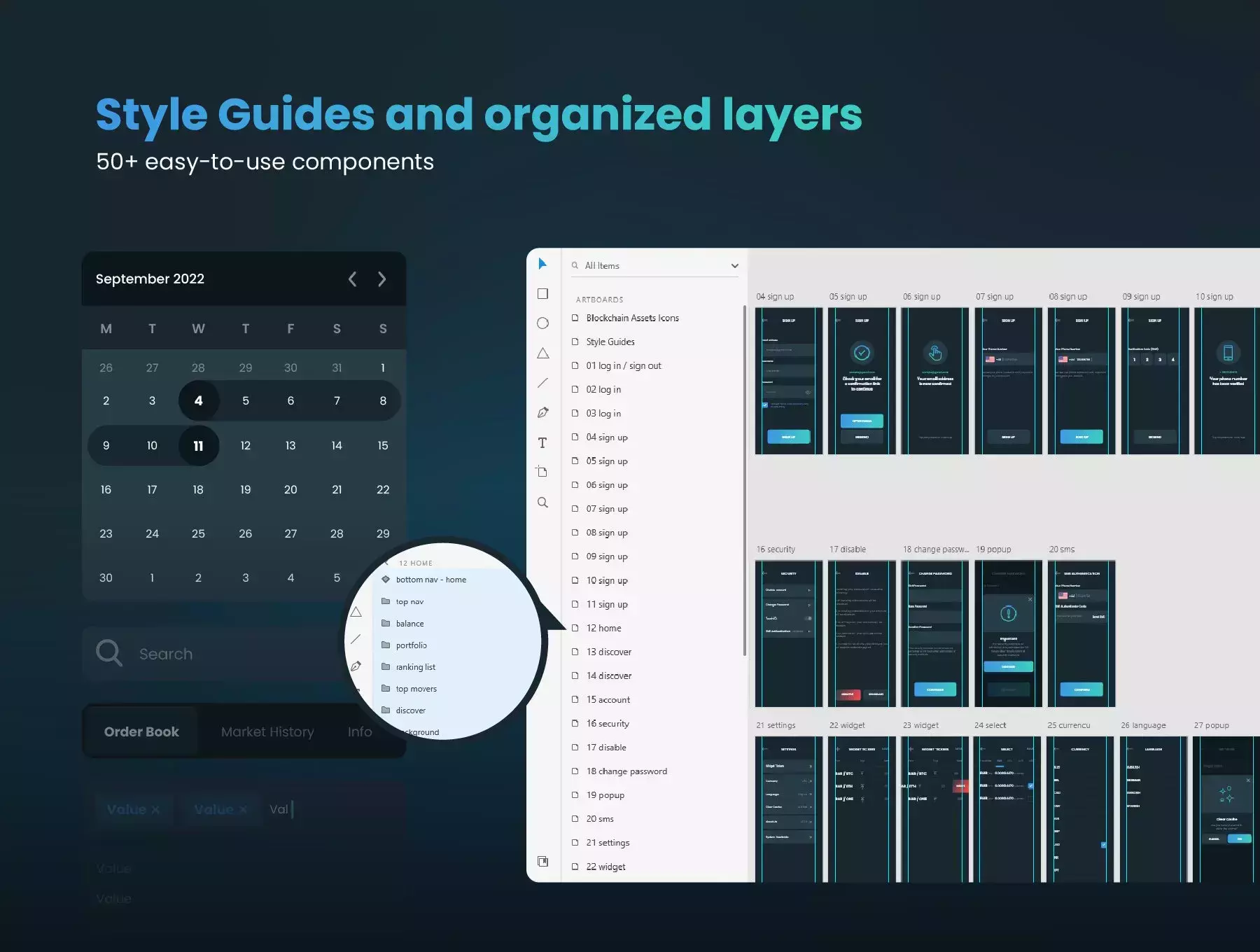
Task: Select the Ellipse tool
Action: [x=542, y=323]
